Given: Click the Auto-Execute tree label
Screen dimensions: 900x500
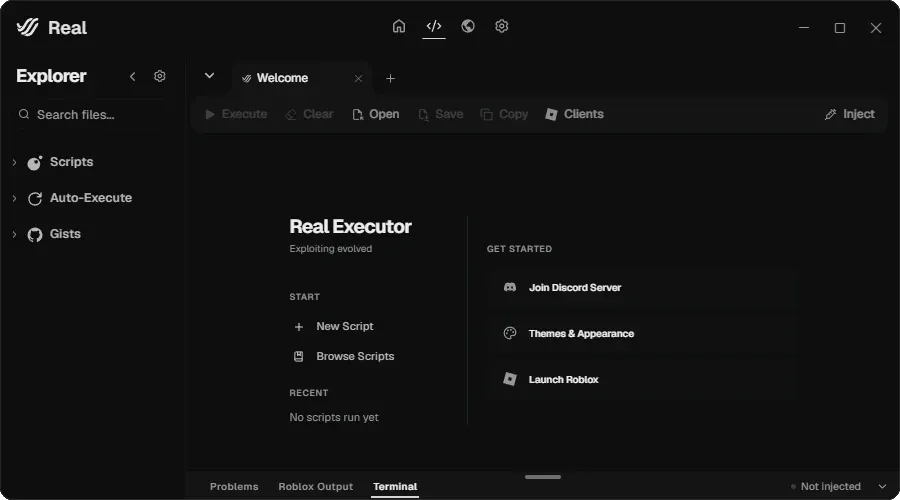Looking at the screenshot, I should 91,198.
